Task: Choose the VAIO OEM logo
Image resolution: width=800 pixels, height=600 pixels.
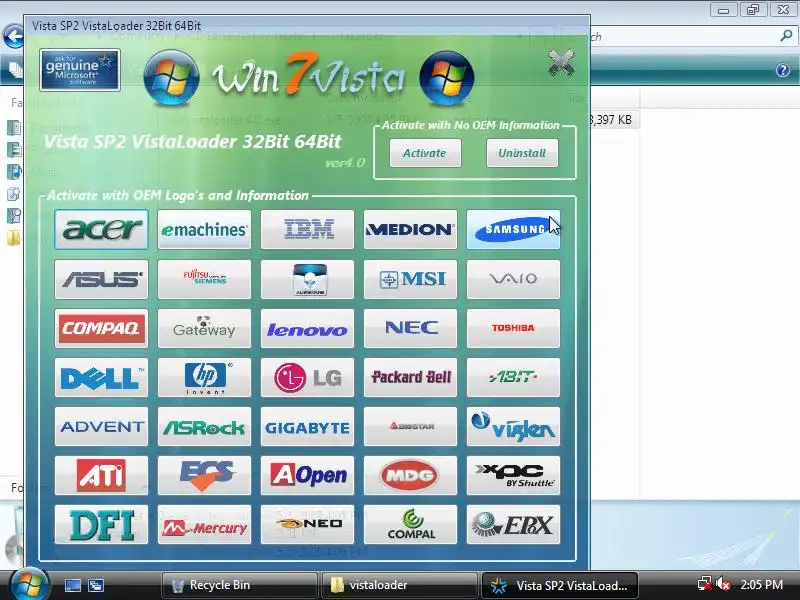Action: point(513,279)
